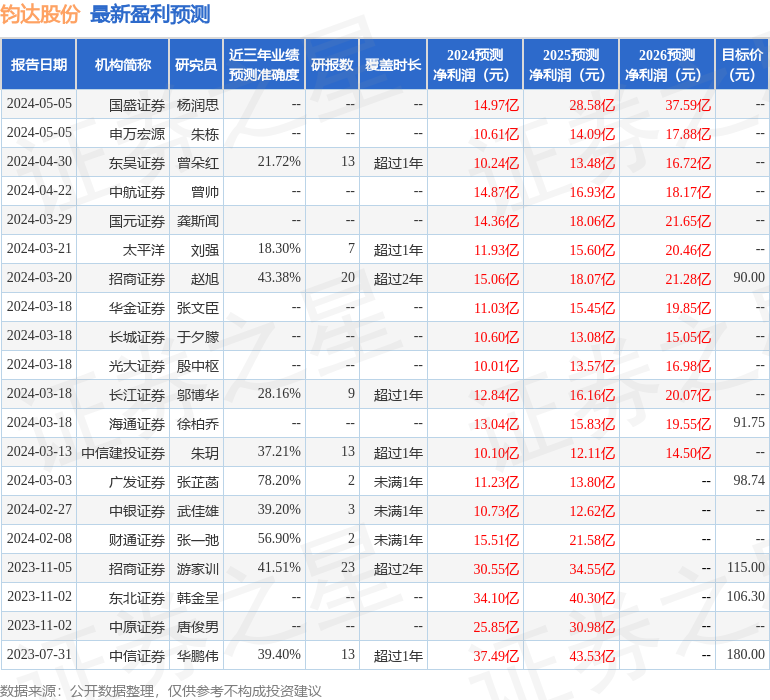Click the 2023-07-31 report date
This screenshot has width=770, height=700.
click(39, 654)
